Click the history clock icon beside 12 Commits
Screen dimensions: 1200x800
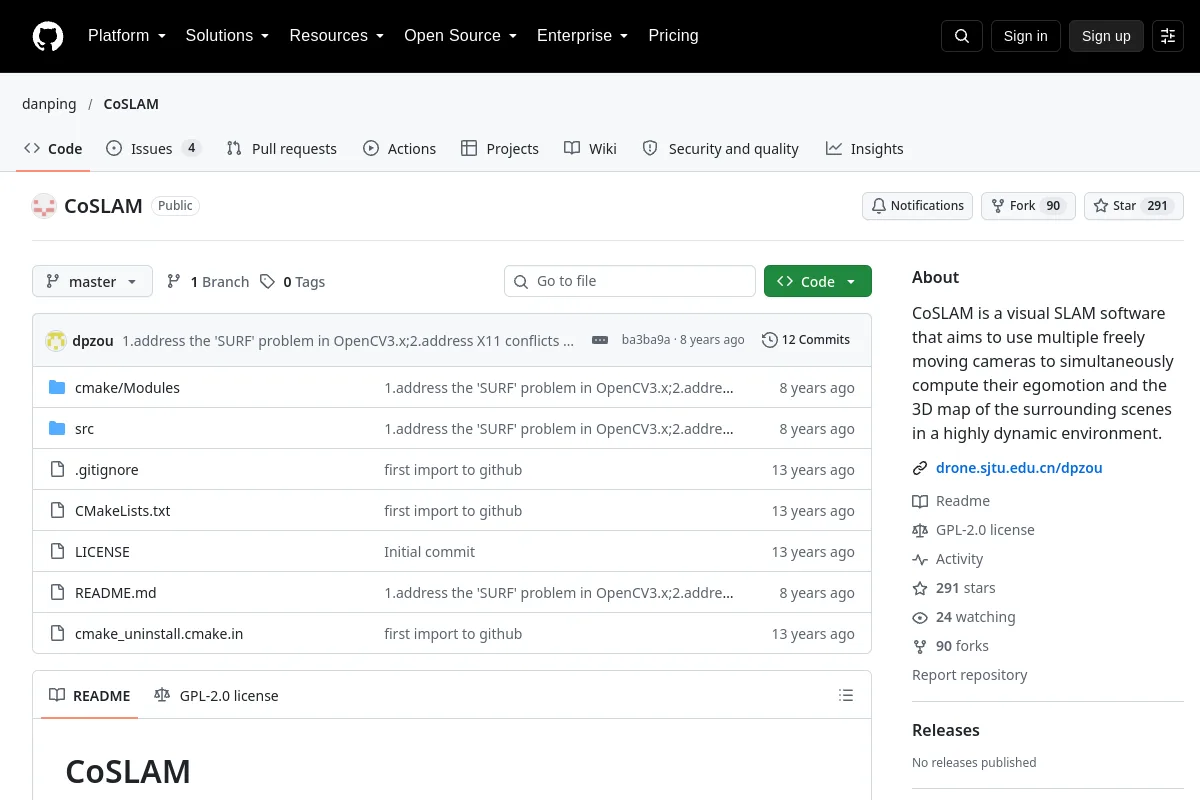point(769,340)
